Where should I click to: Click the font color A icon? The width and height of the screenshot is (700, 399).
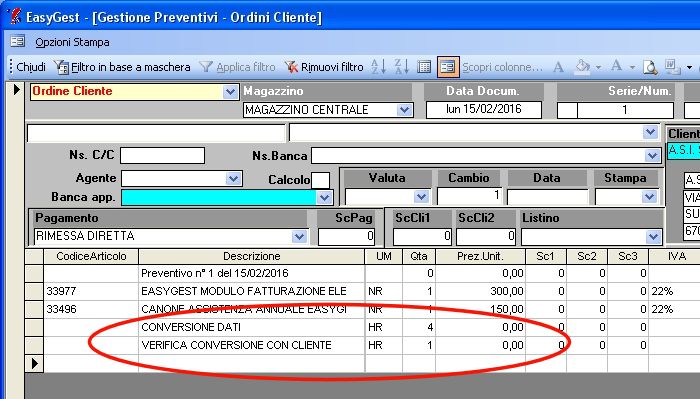click(x=617, y=66)
